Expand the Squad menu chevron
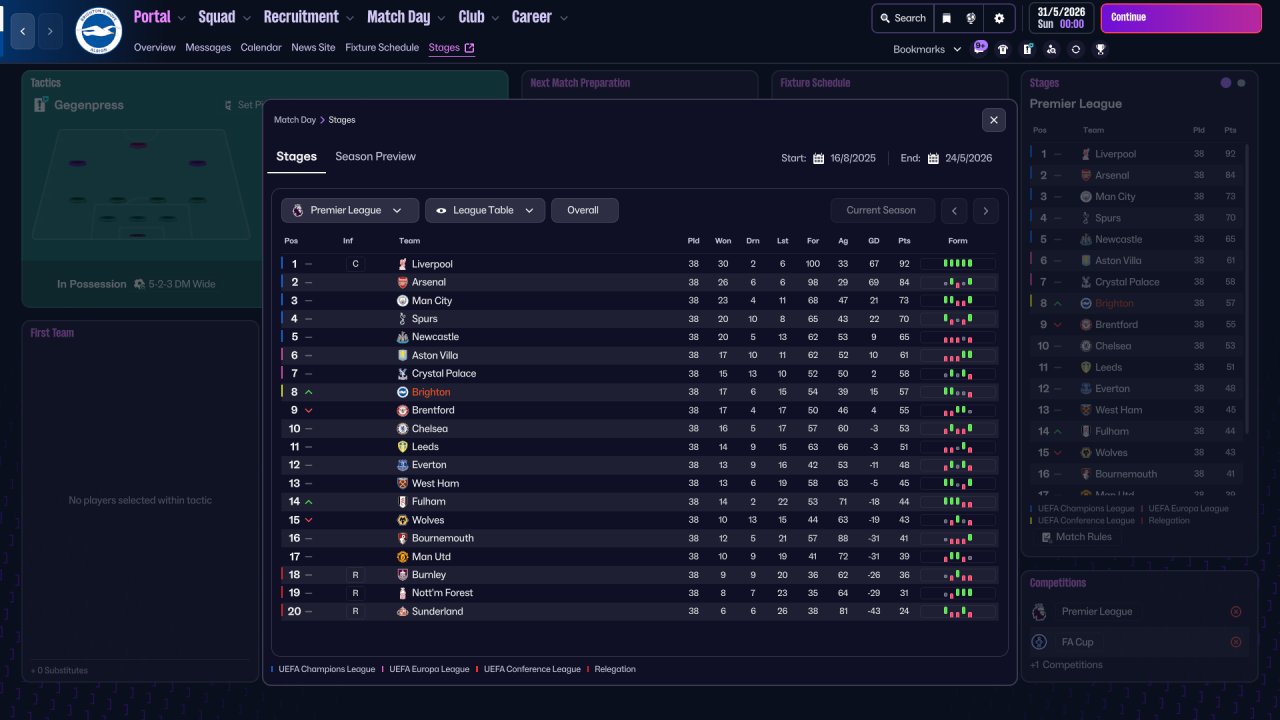 246,18
